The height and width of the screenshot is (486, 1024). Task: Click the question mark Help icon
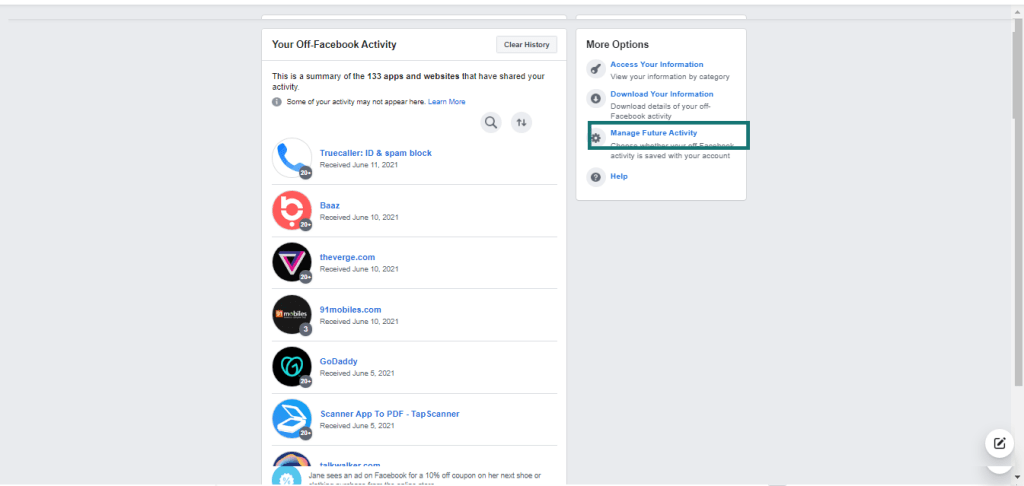pos(596,177)
